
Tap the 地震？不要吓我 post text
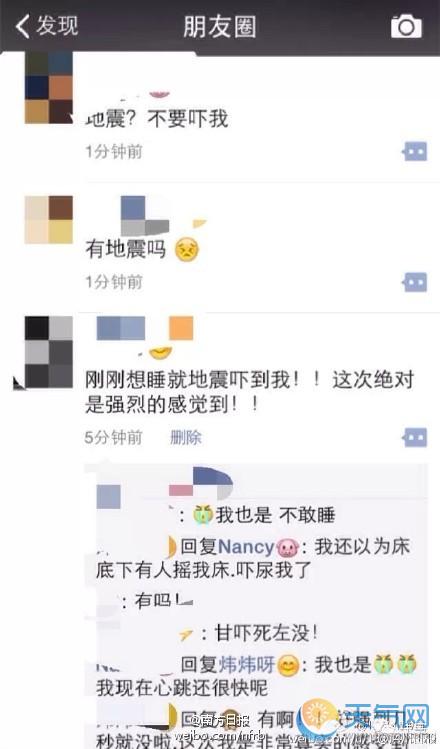point(157,118)
